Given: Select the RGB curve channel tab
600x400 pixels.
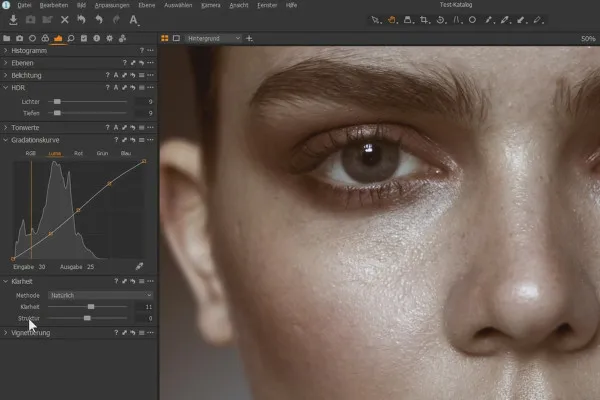Looking at the screenshot, I should click(31, 153).
